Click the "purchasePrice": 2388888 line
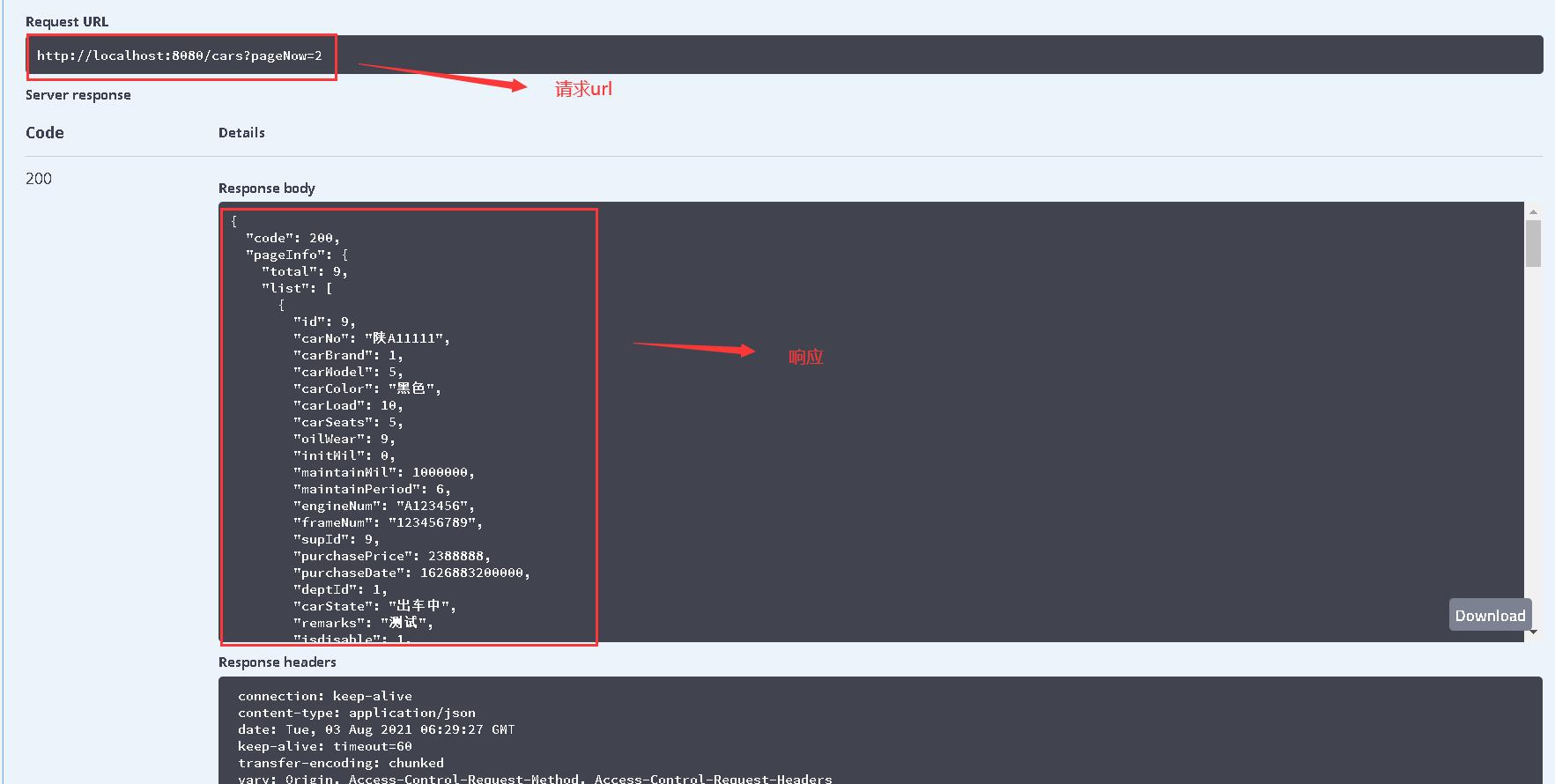Viewport: 1555px width, 784px height. pos(392,556)
